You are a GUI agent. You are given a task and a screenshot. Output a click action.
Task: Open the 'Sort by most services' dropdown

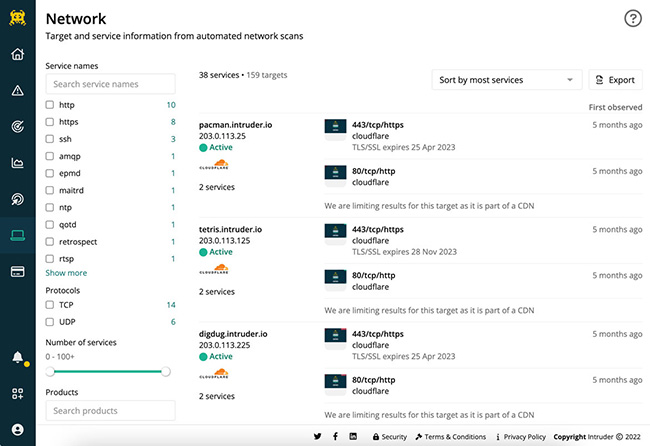point(507,80)
